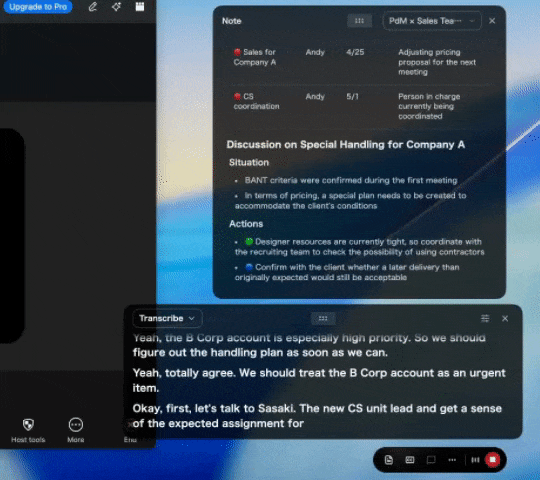Viewport: 540px width, 480px height.
Task: Toggle the captions icon in bottom pill toolbar
Action: [410, 460]
